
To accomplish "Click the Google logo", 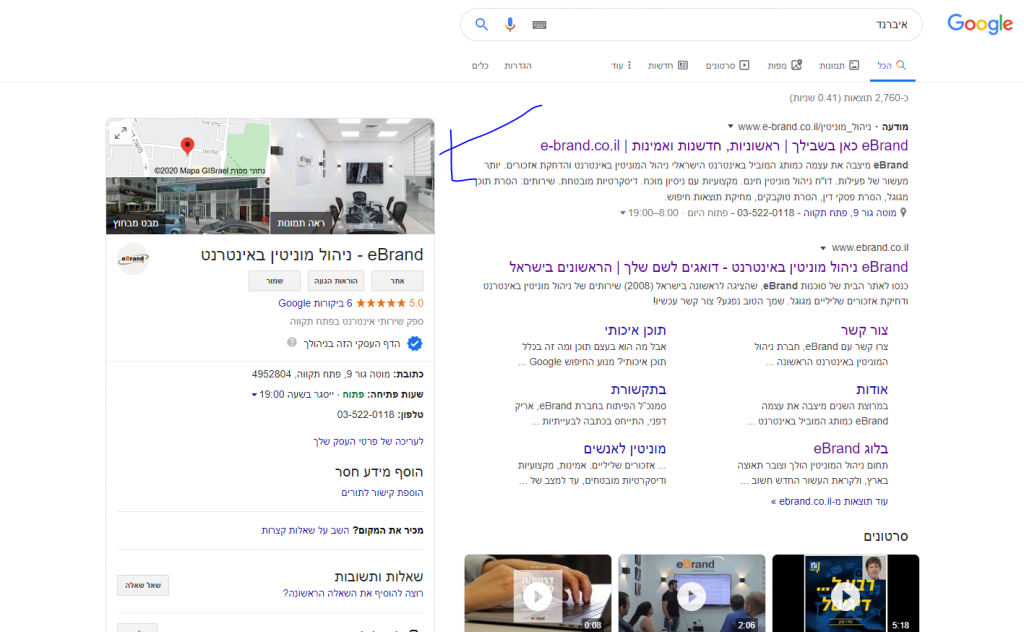I will point(980,24).
